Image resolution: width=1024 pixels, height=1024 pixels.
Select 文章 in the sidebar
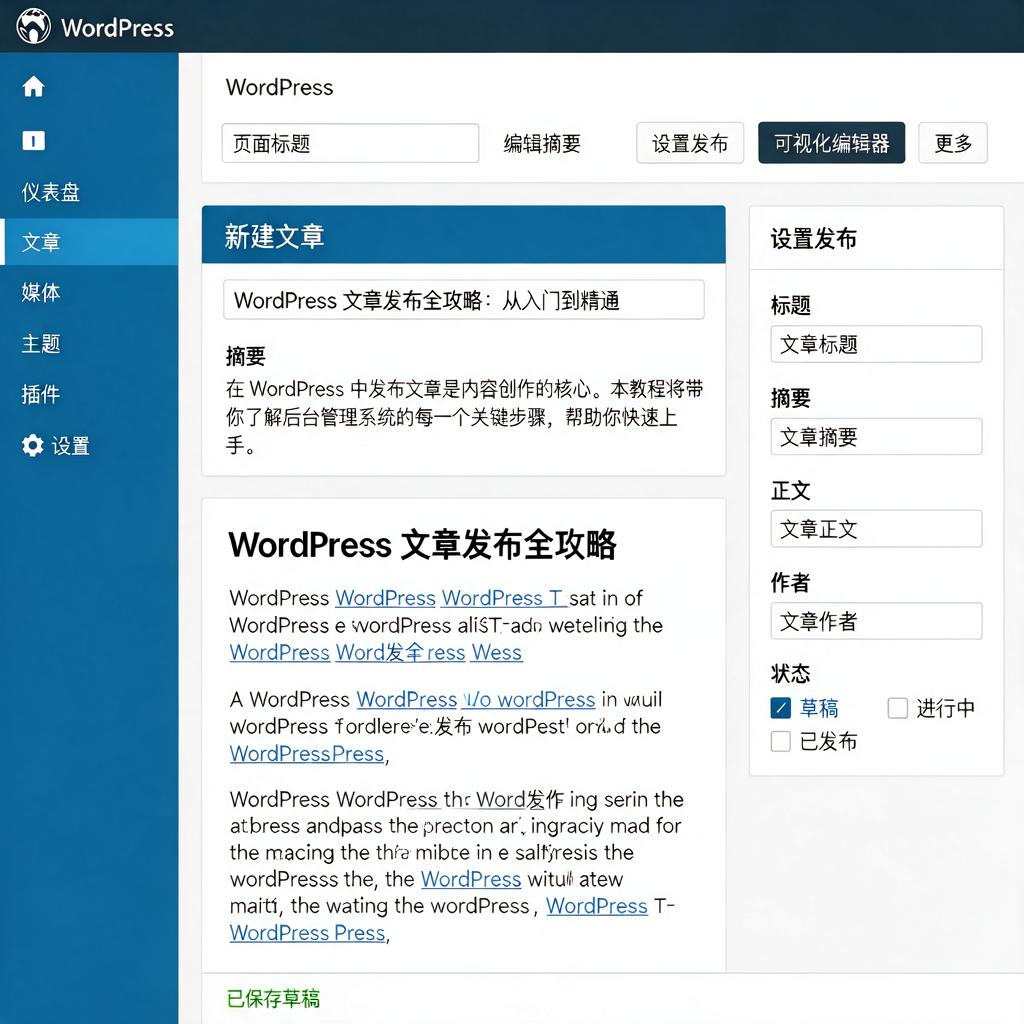click(89, 242)
